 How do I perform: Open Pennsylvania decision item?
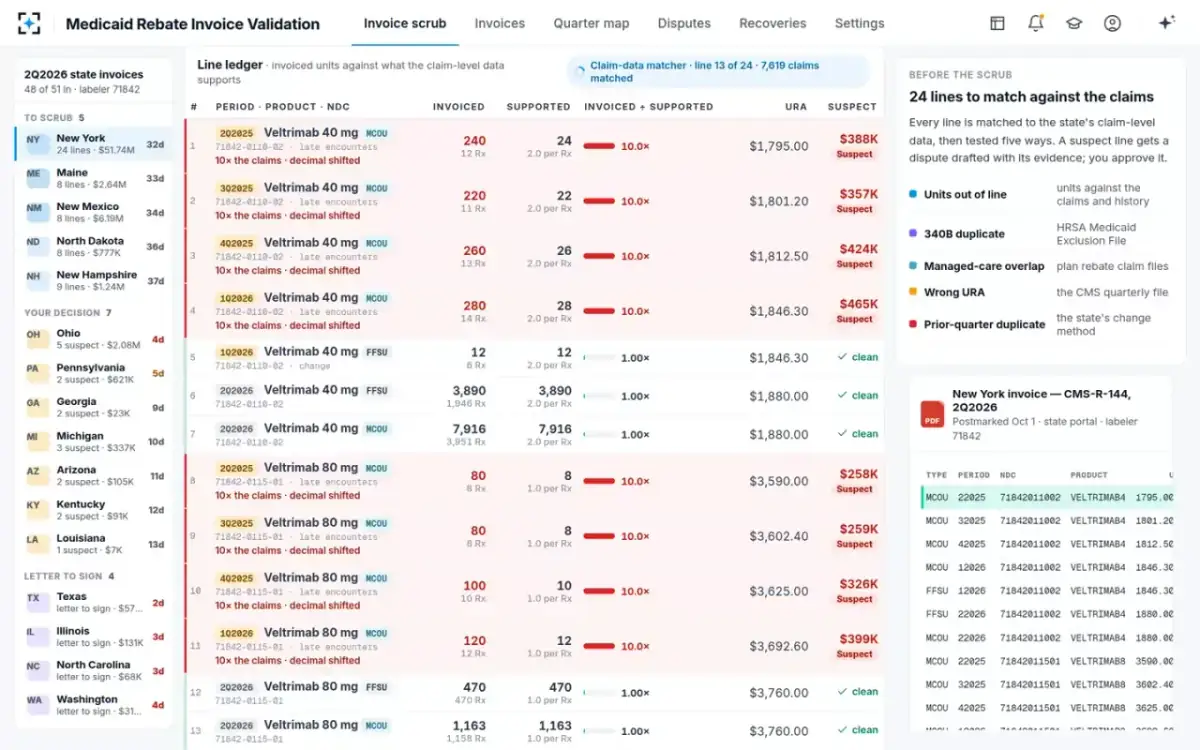click(x=94, y=373)
